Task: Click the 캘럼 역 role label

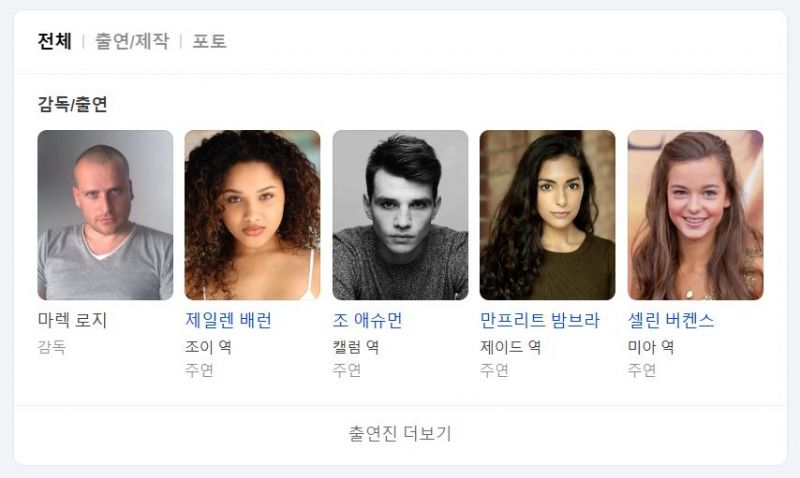Action: pyautogui.click(x=356, y=347)
